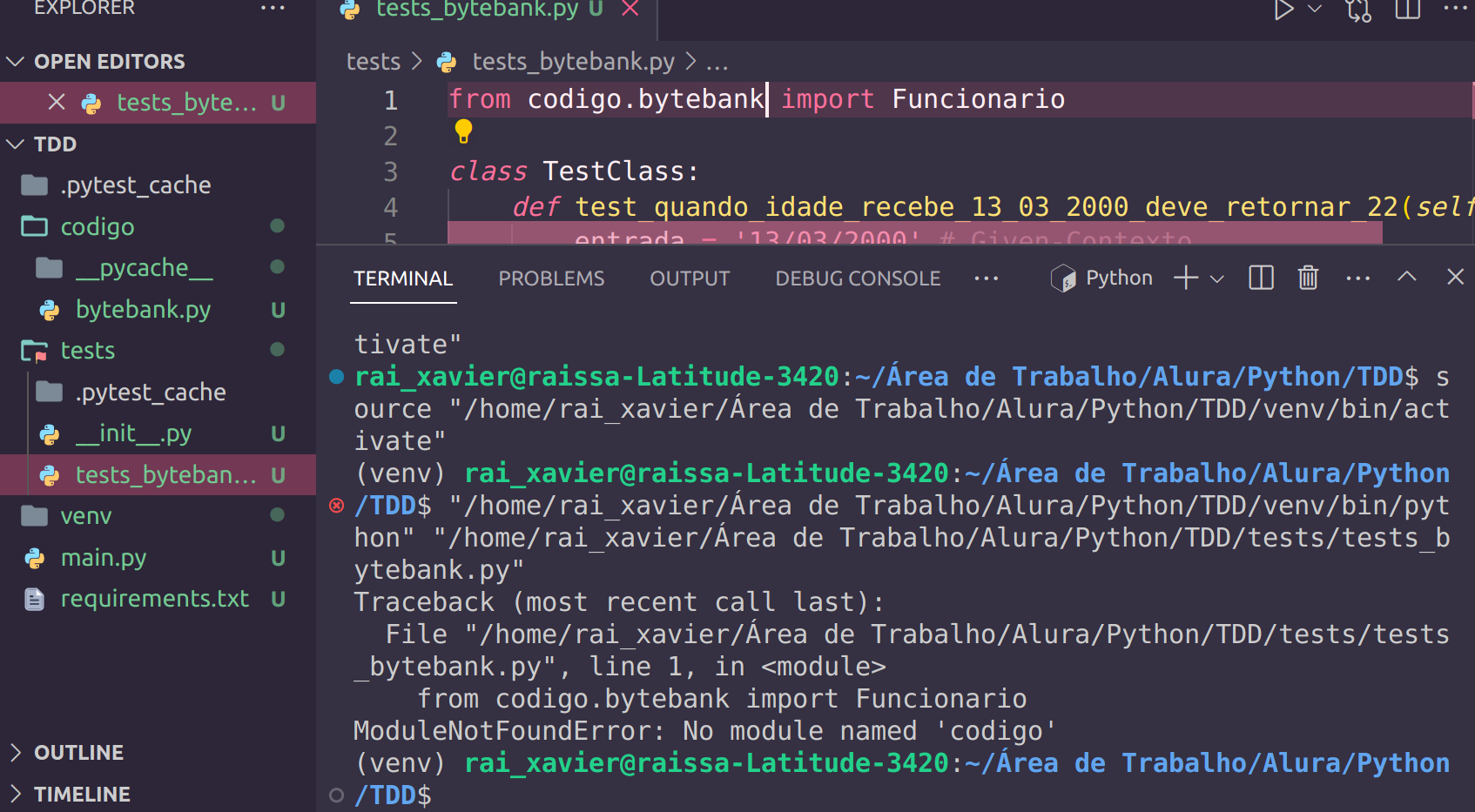This screenshot has height=812, width=1475.
Task: Switch to the OUTPUT panel tab
Action: tap(690, 278)
